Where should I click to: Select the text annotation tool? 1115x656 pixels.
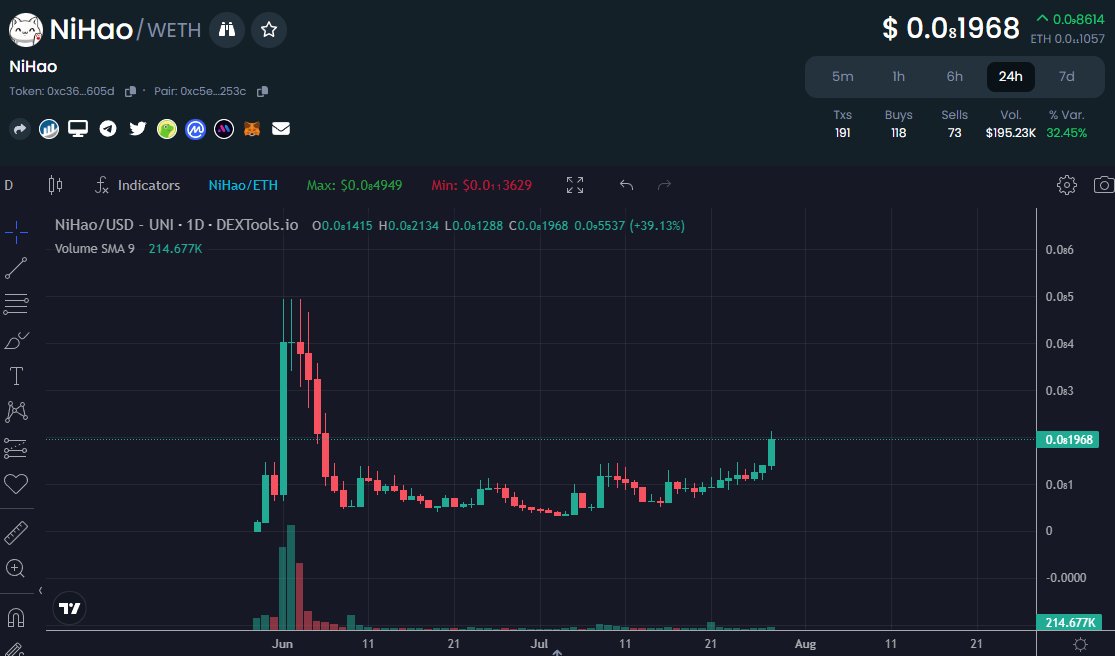point(16,376)
